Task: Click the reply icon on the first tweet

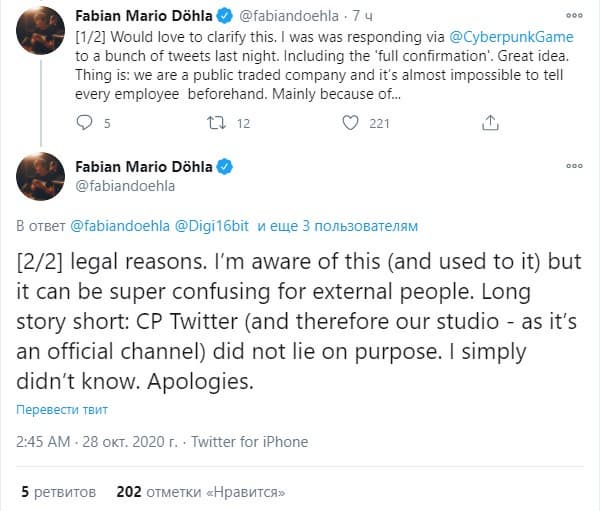Action: pyautogui.click(x=85, y=123)
